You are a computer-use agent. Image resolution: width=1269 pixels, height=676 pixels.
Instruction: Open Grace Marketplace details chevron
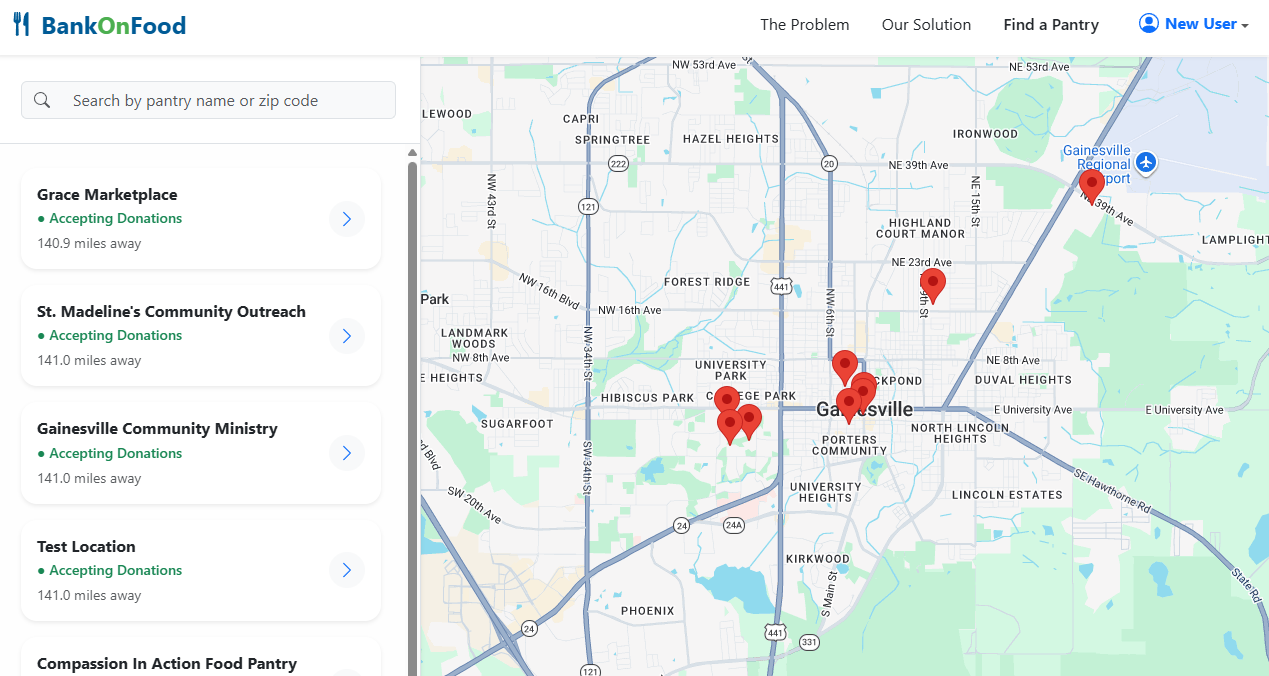tap(347, 219)
